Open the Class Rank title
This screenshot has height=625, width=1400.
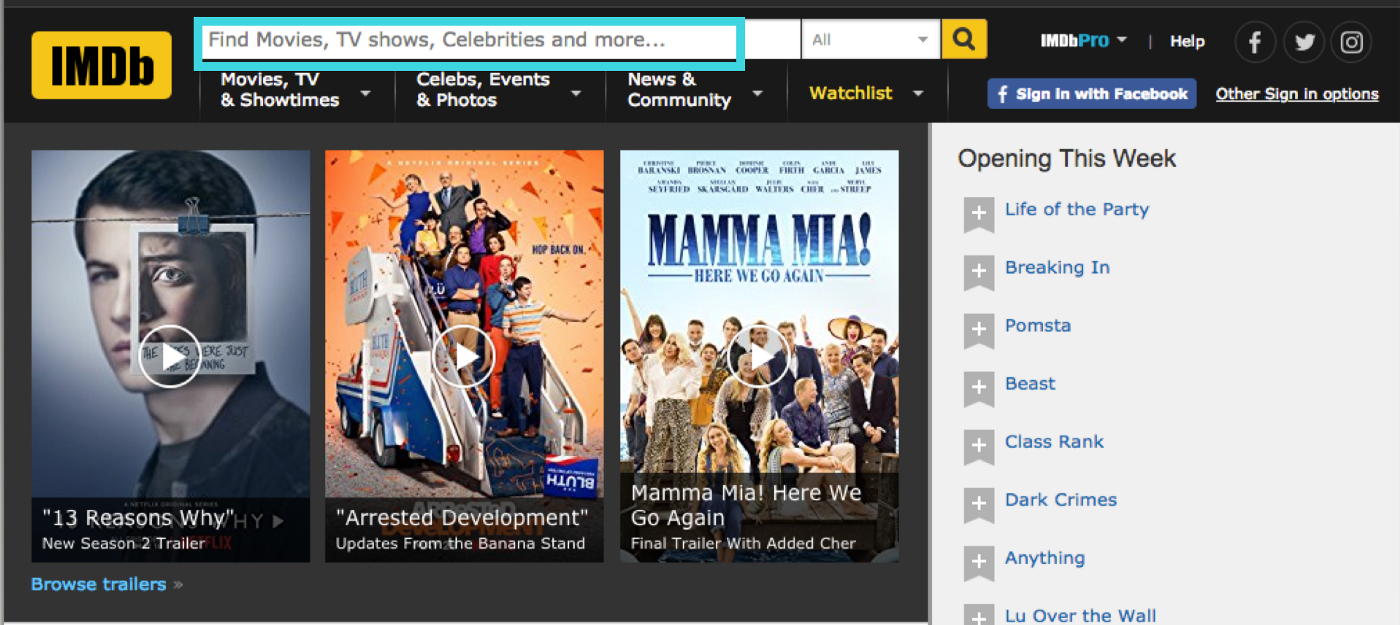pyautogui.click(x=1054, y=441)
